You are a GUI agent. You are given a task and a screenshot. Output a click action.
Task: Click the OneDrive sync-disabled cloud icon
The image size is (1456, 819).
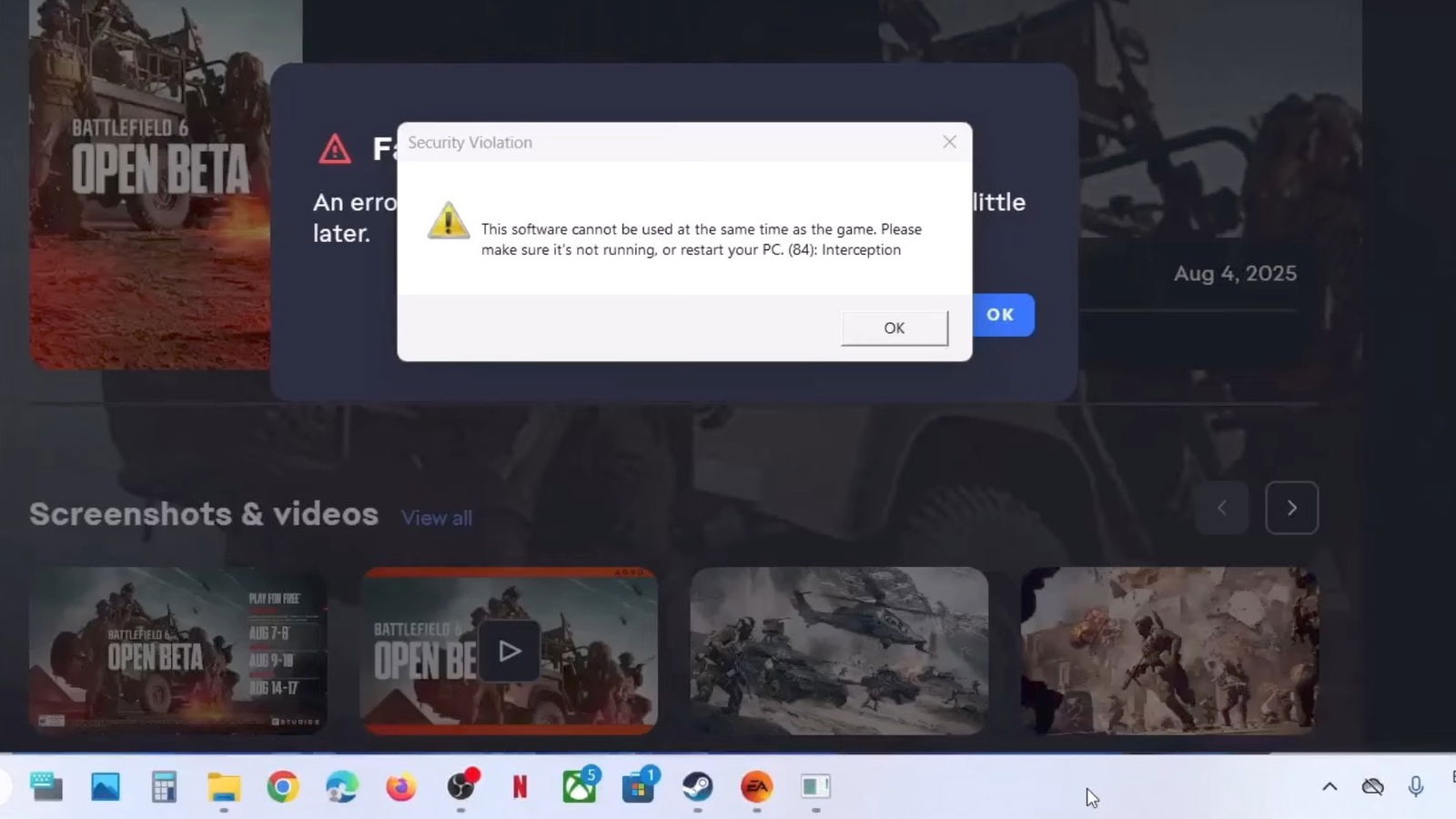point(1372,786)
